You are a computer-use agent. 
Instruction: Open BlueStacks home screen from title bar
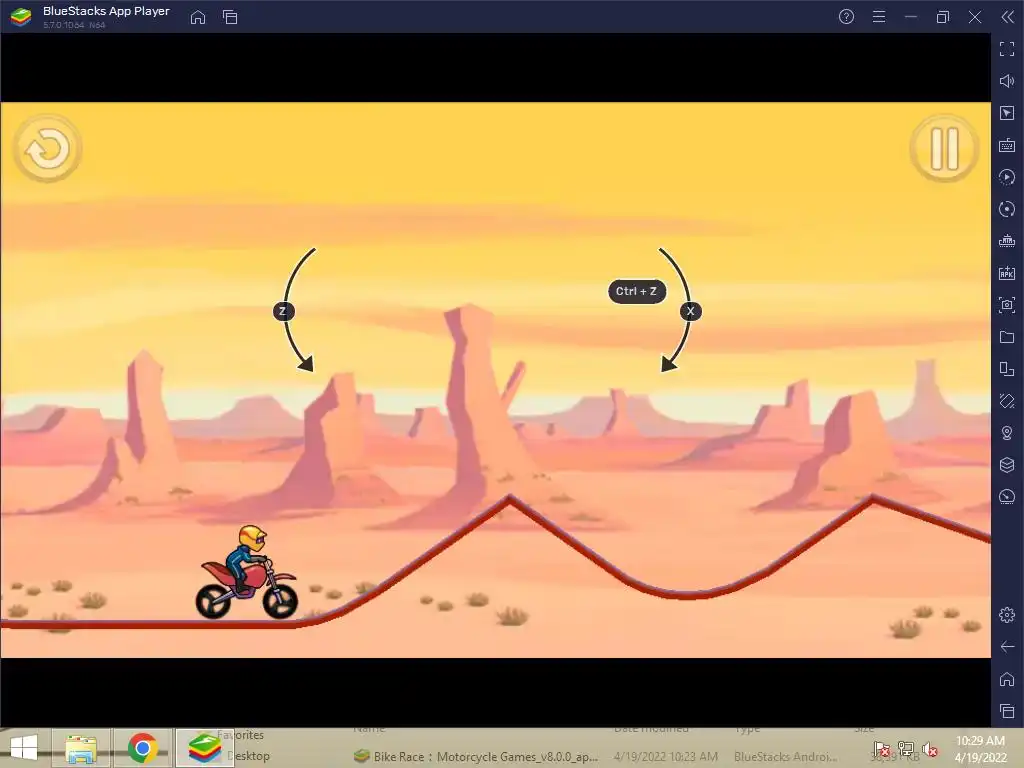click(x=198, y=17)
